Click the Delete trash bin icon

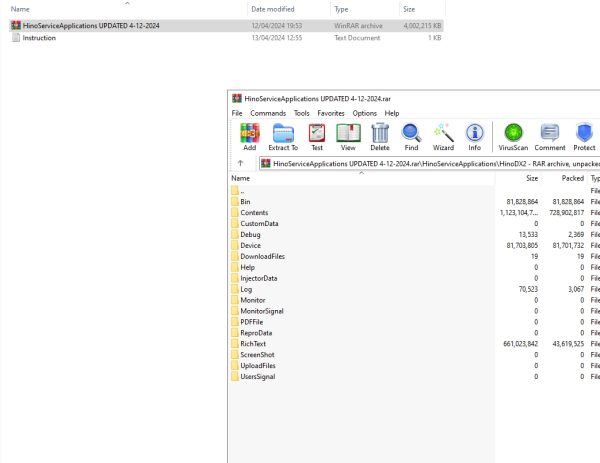pyautogui.click(x=380, y=133)
